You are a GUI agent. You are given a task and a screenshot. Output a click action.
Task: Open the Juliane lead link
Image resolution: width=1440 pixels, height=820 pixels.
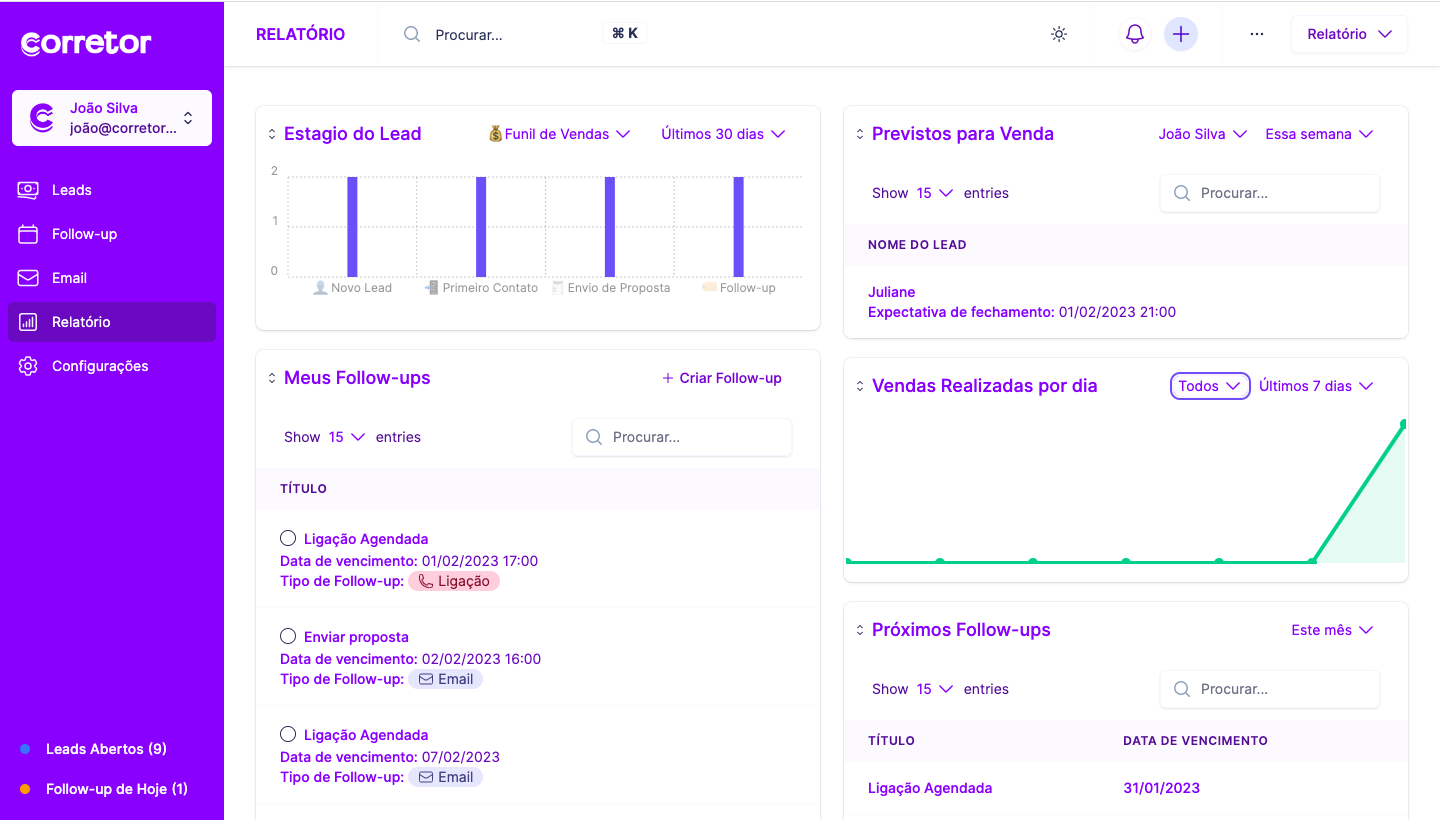[891, 292]
